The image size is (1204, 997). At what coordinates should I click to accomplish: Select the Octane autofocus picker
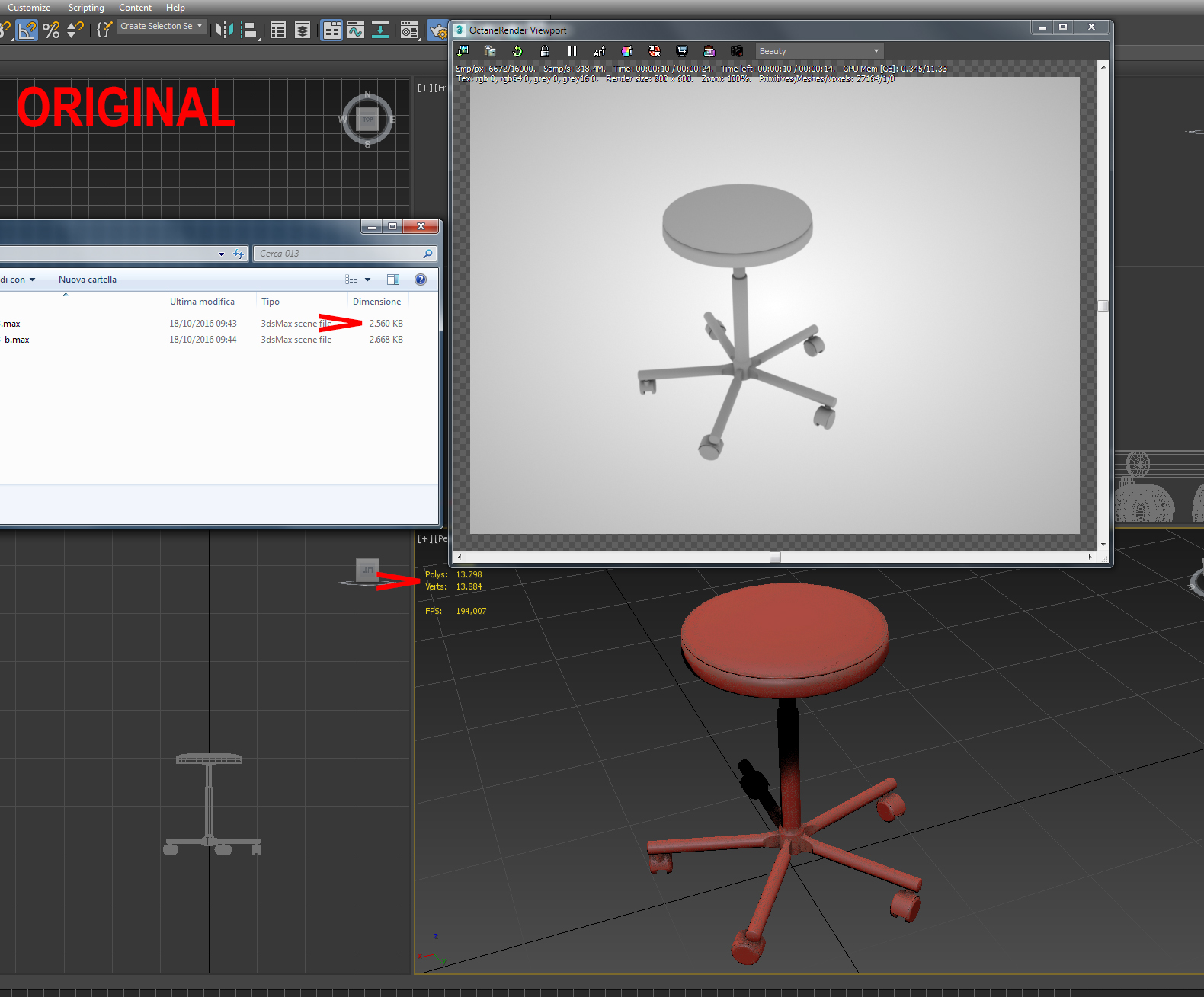click(599, 51)
